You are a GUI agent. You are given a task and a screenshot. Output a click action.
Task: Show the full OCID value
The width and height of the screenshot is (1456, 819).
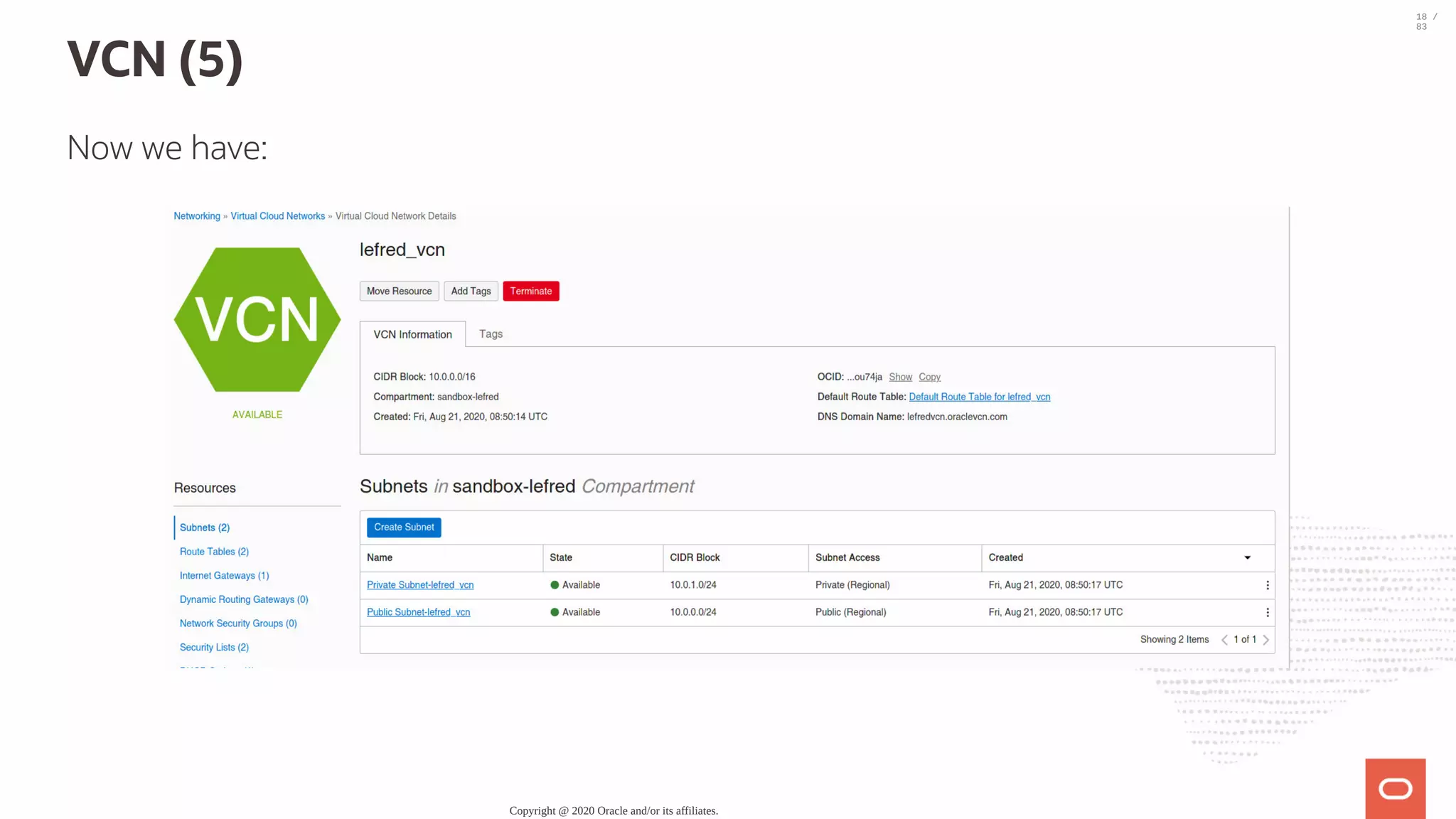(x=900, y=378)
